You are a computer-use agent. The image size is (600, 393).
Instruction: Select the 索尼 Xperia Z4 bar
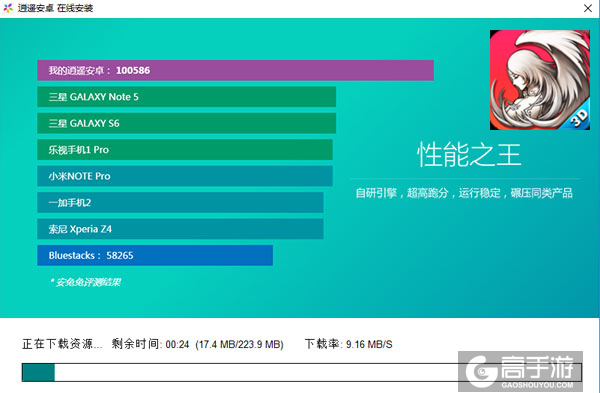(x=180, y=229)
